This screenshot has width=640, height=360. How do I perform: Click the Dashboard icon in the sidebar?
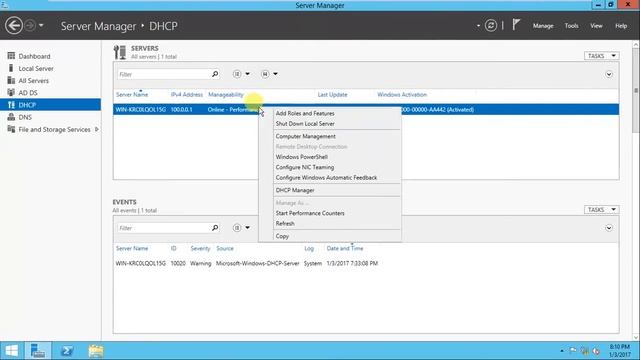11,56
